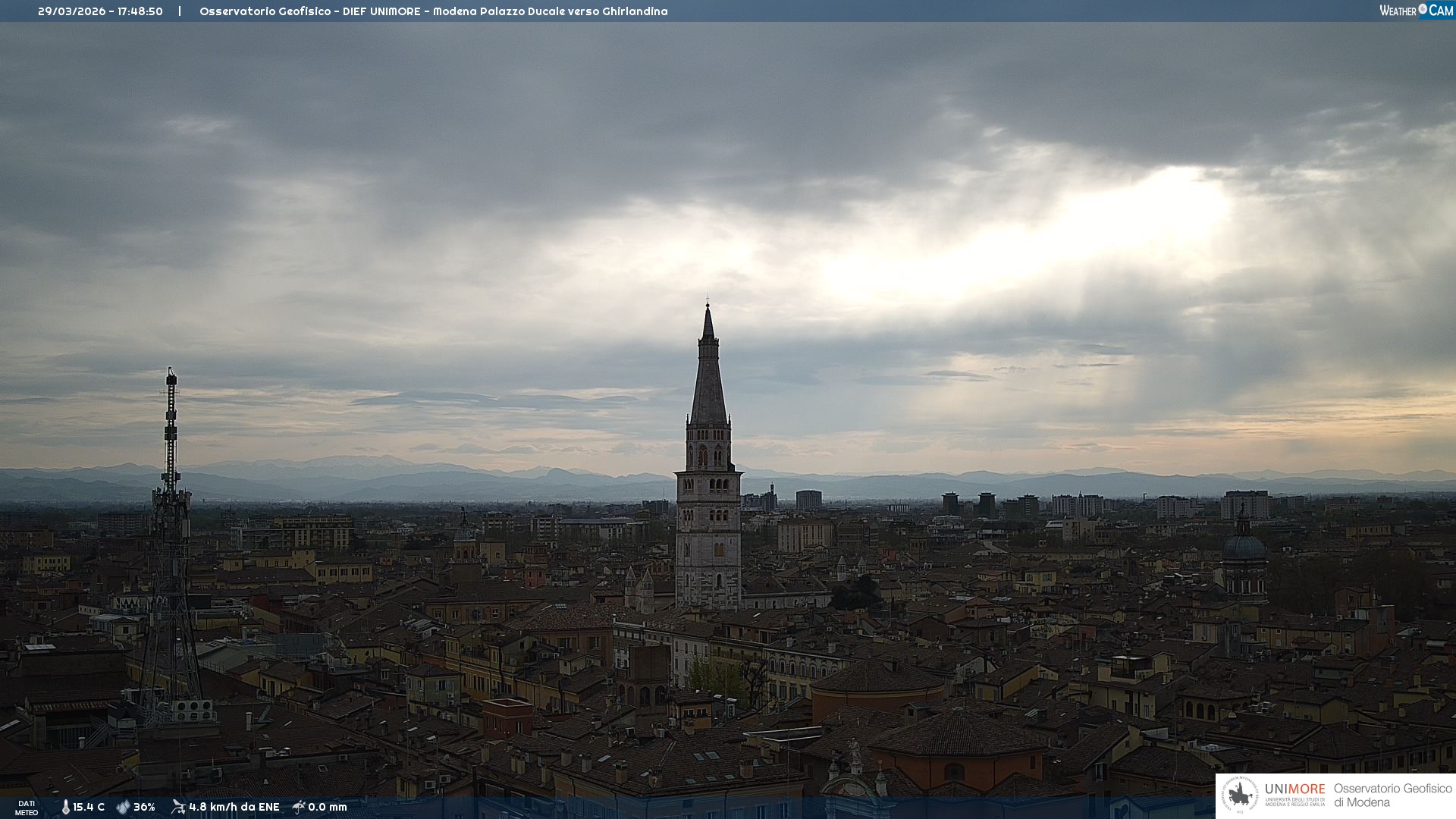Click the WeatherCam logo
This screenshot has width=1456, height=819.
tap(1416, 11)
